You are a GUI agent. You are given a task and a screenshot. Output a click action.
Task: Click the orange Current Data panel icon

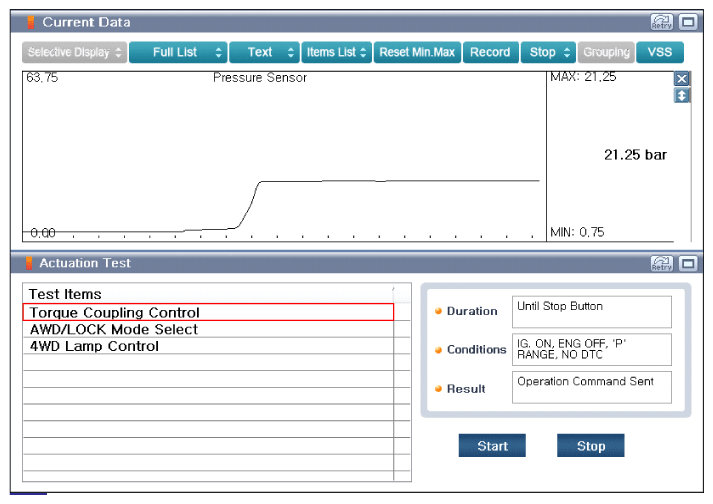coord(31,22)
